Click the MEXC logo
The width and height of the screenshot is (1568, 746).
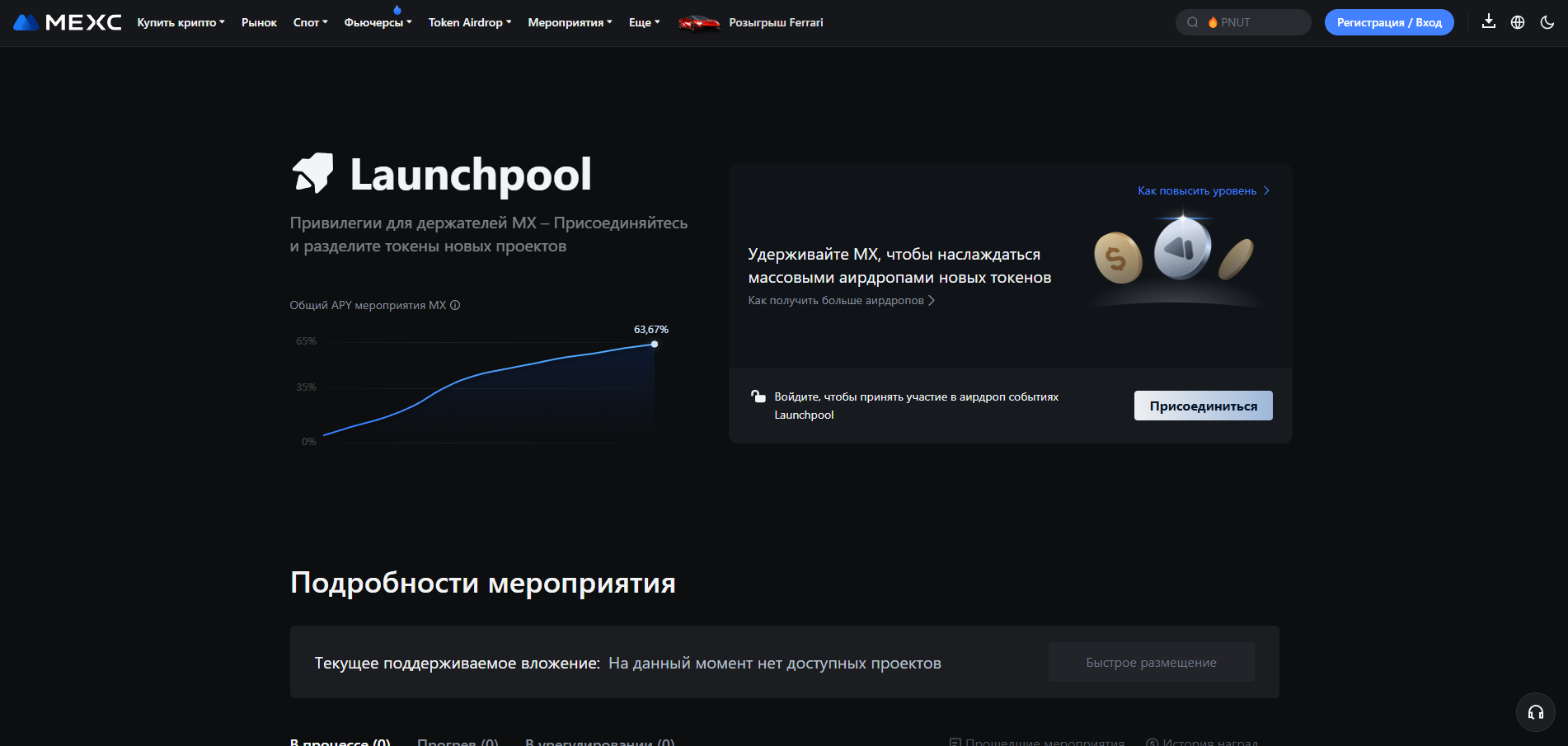68,22
